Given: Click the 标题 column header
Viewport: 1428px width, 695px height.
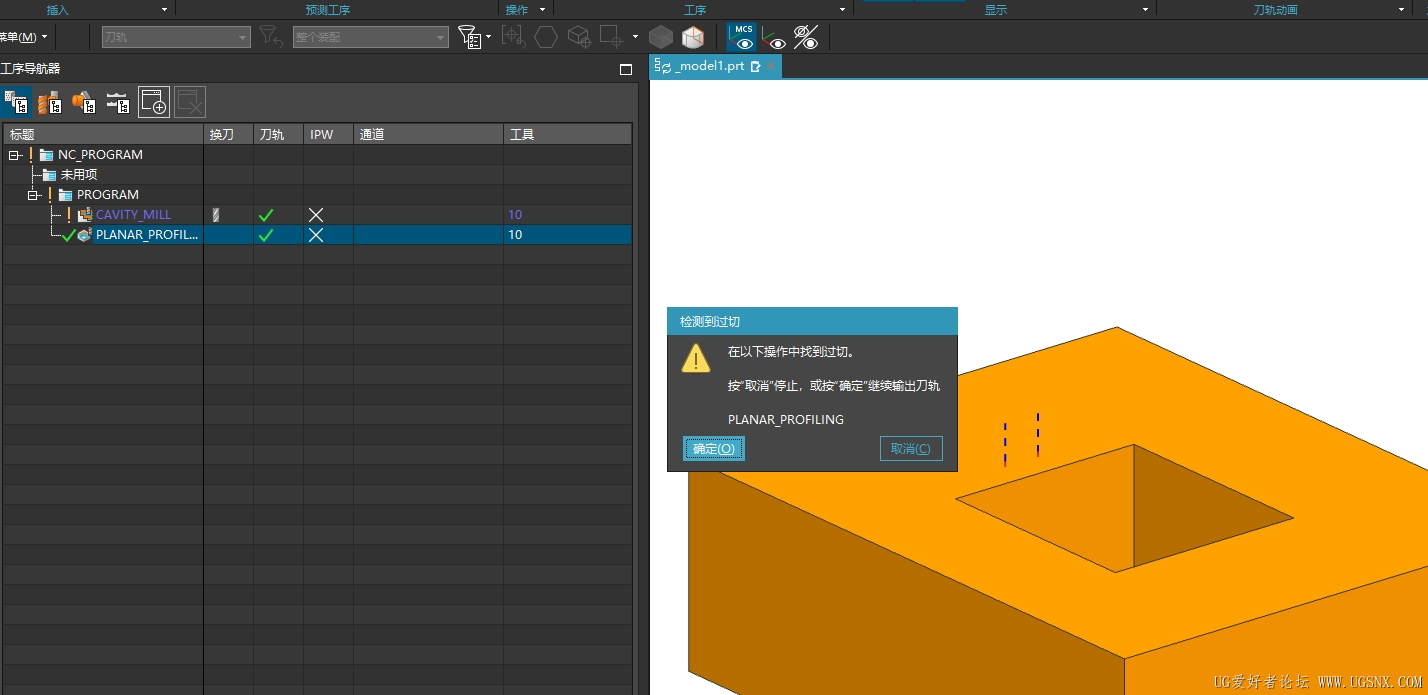Looking at the screenshot, I should (x=103, y=134).
